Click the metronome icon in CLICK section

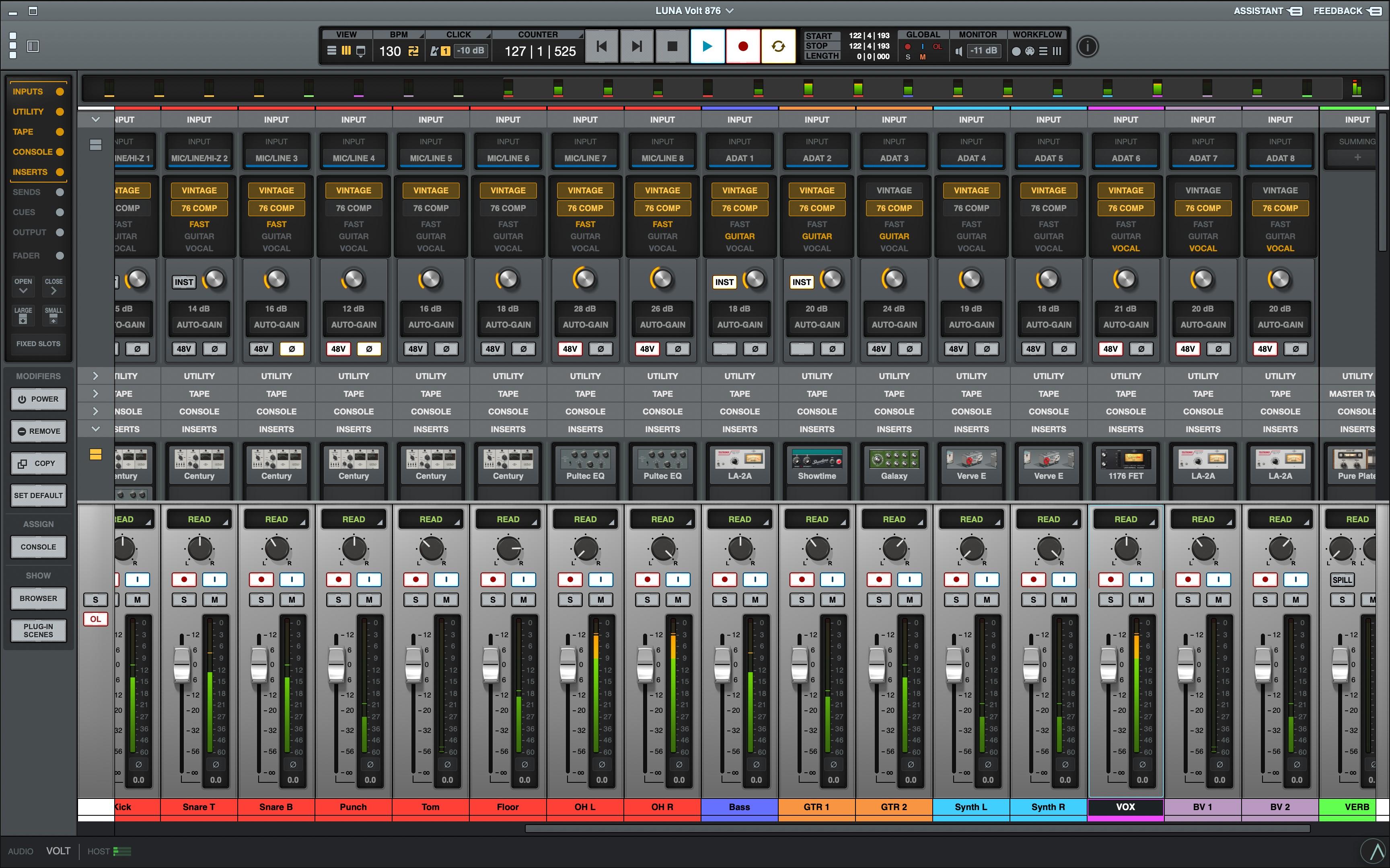tap(435, 51)
